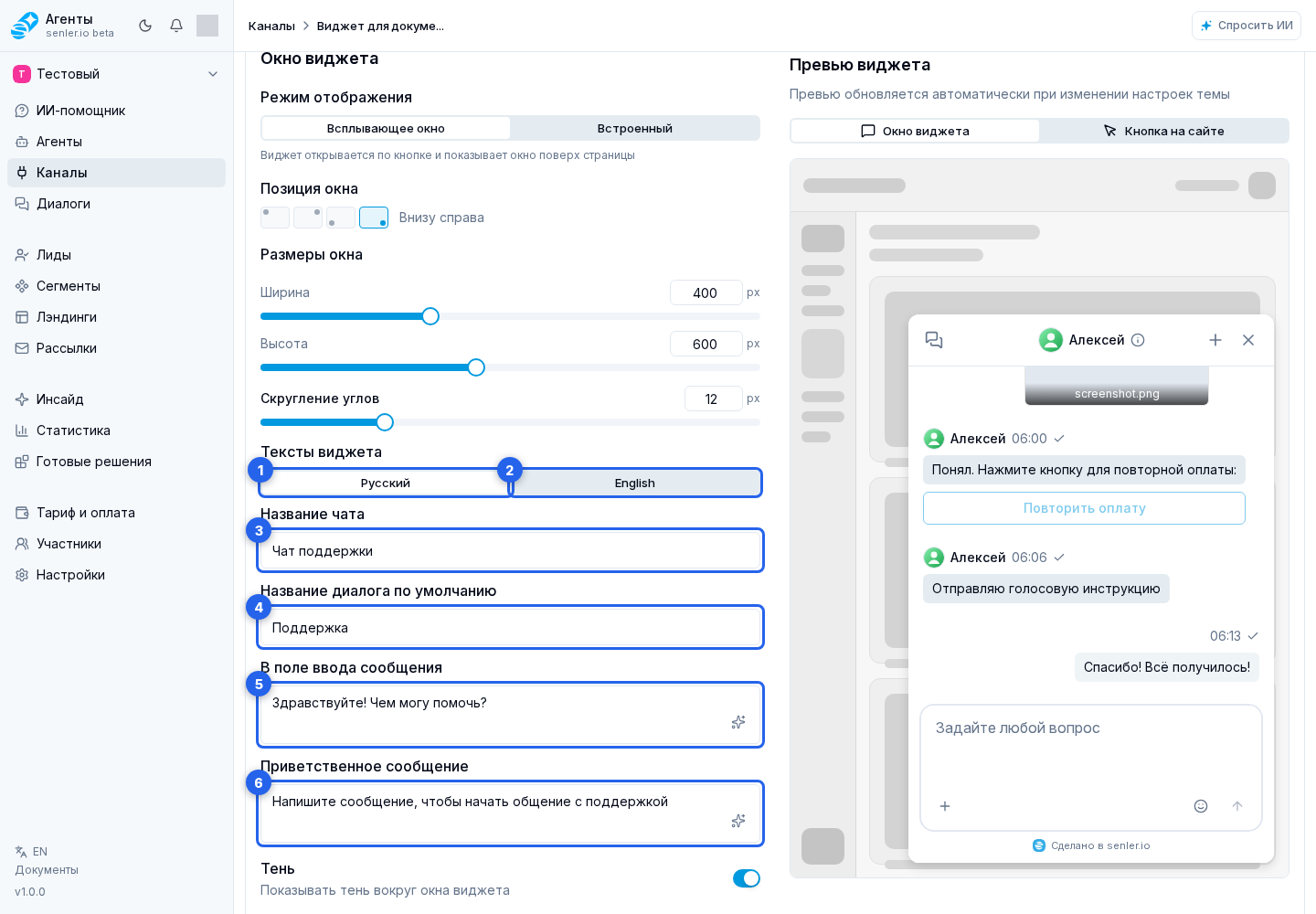Switch interface language to EN
Image resolution: width=1316 pixels, height=914 pixels.
tap(31, 852)
